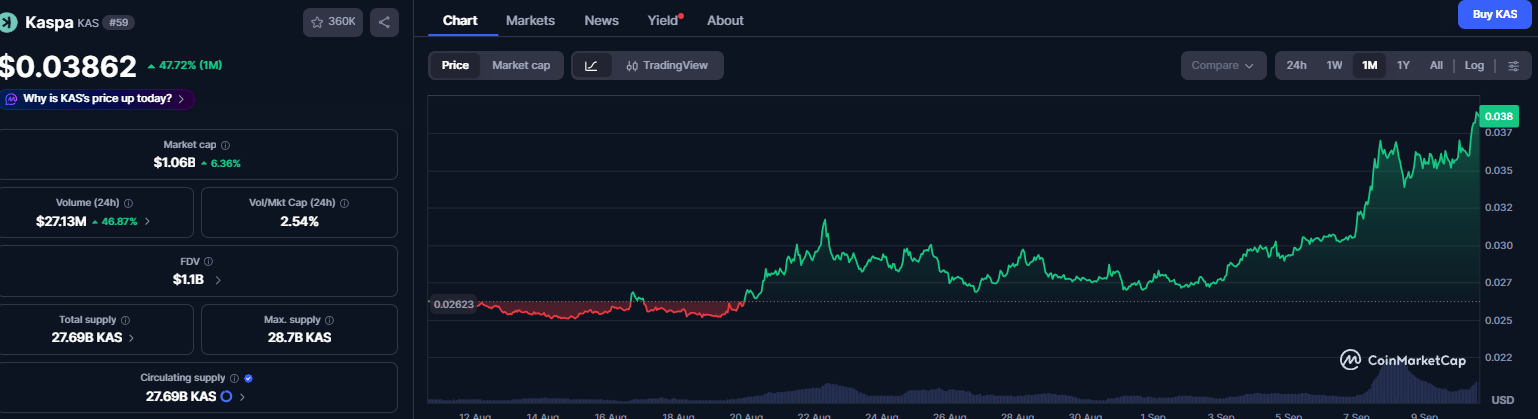Select the line chart icon
1538x419 pixels.
(x=591, y=65)
